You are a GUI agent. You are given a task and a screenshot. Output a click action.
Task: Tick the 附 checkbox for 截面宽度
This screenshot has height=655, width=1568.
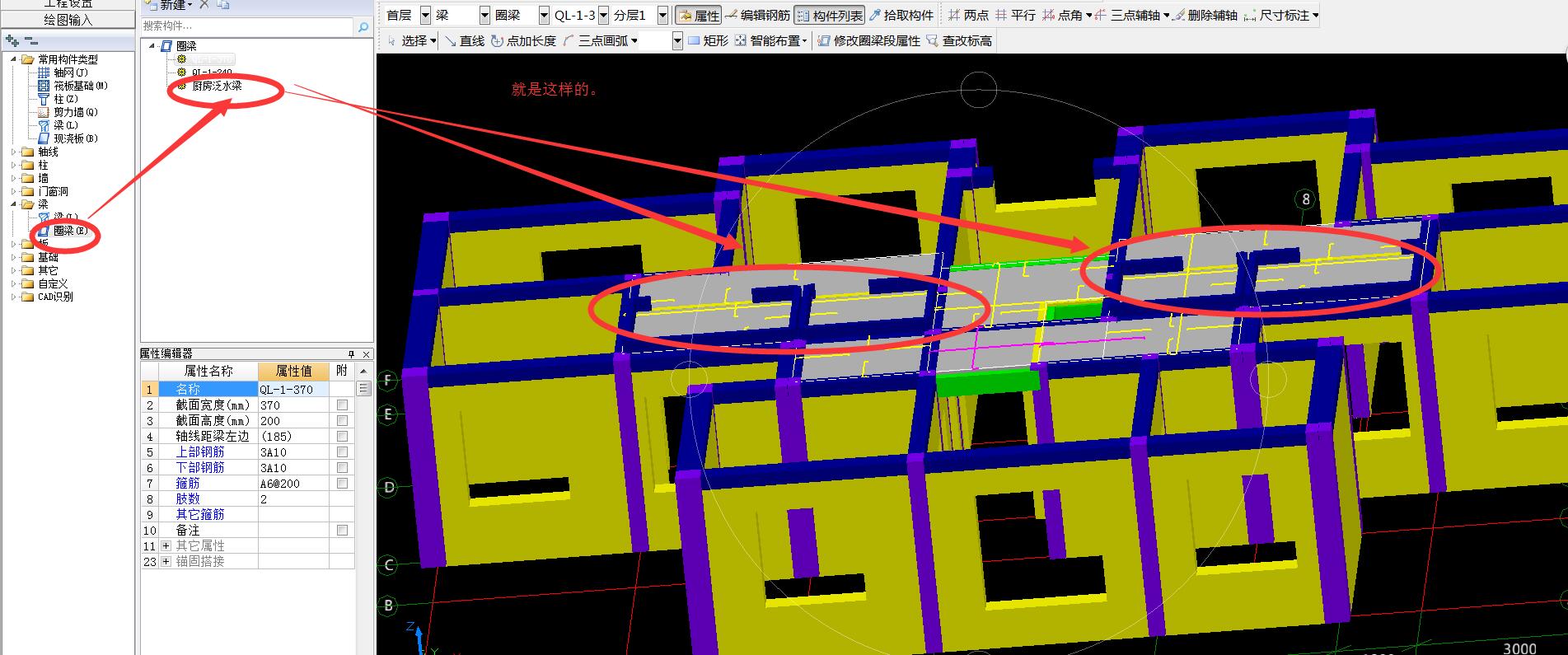tap(342, 405)
